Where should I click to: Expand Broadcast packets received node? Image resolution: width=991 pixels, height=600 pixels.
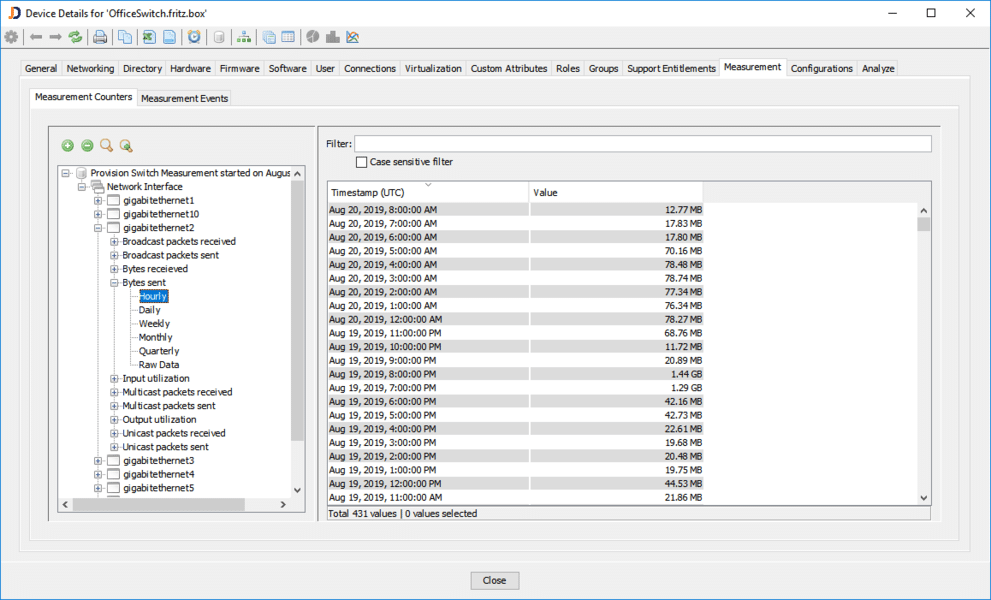tap(114, 242)
